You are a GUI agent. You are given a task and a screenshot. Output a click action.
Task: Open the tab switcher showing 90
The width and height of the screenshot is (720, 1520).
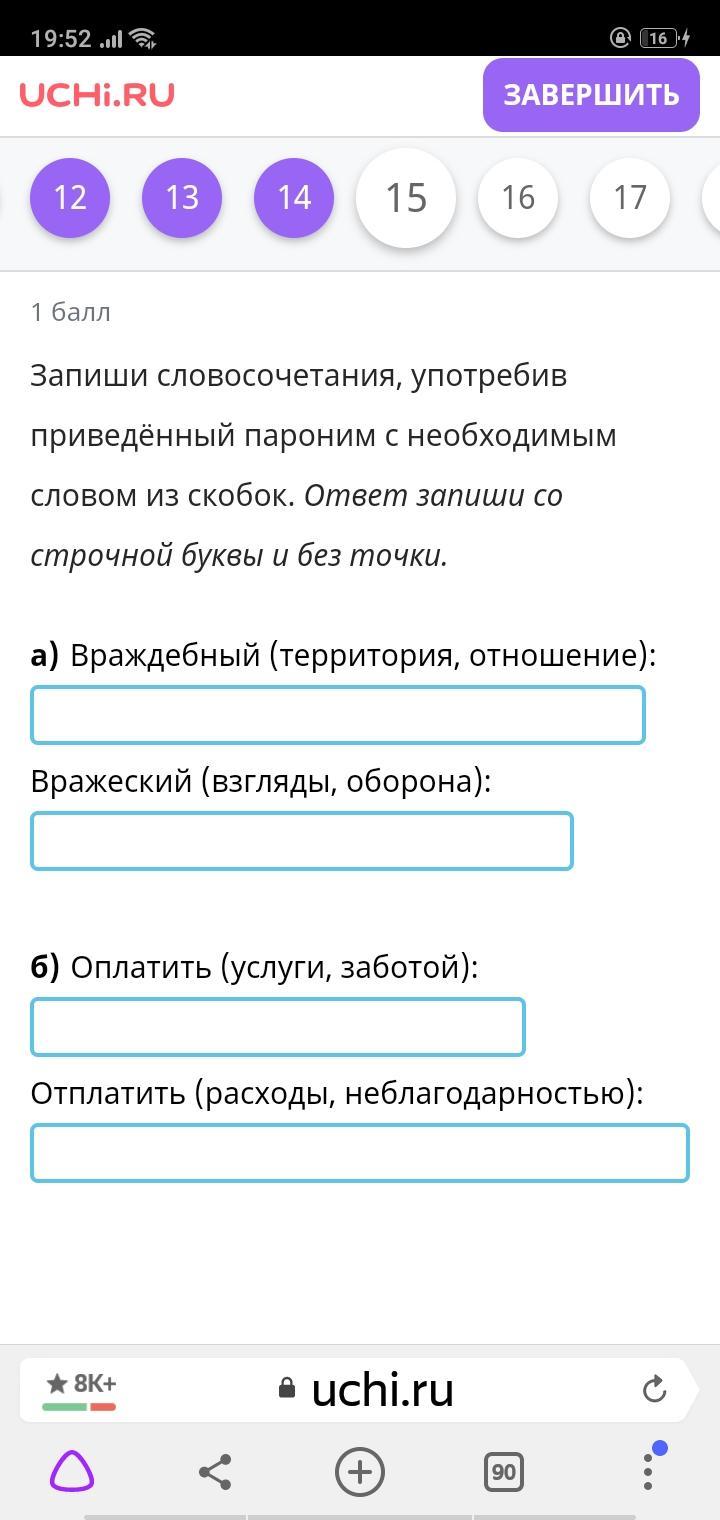(503, 1471)
